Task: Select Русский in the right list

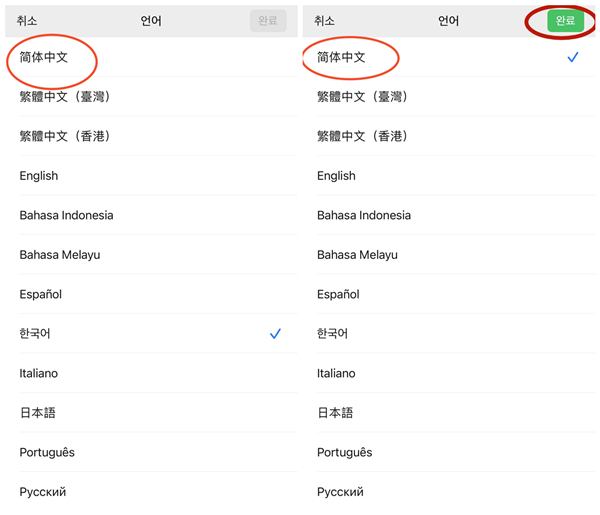Action: [341, 492]
